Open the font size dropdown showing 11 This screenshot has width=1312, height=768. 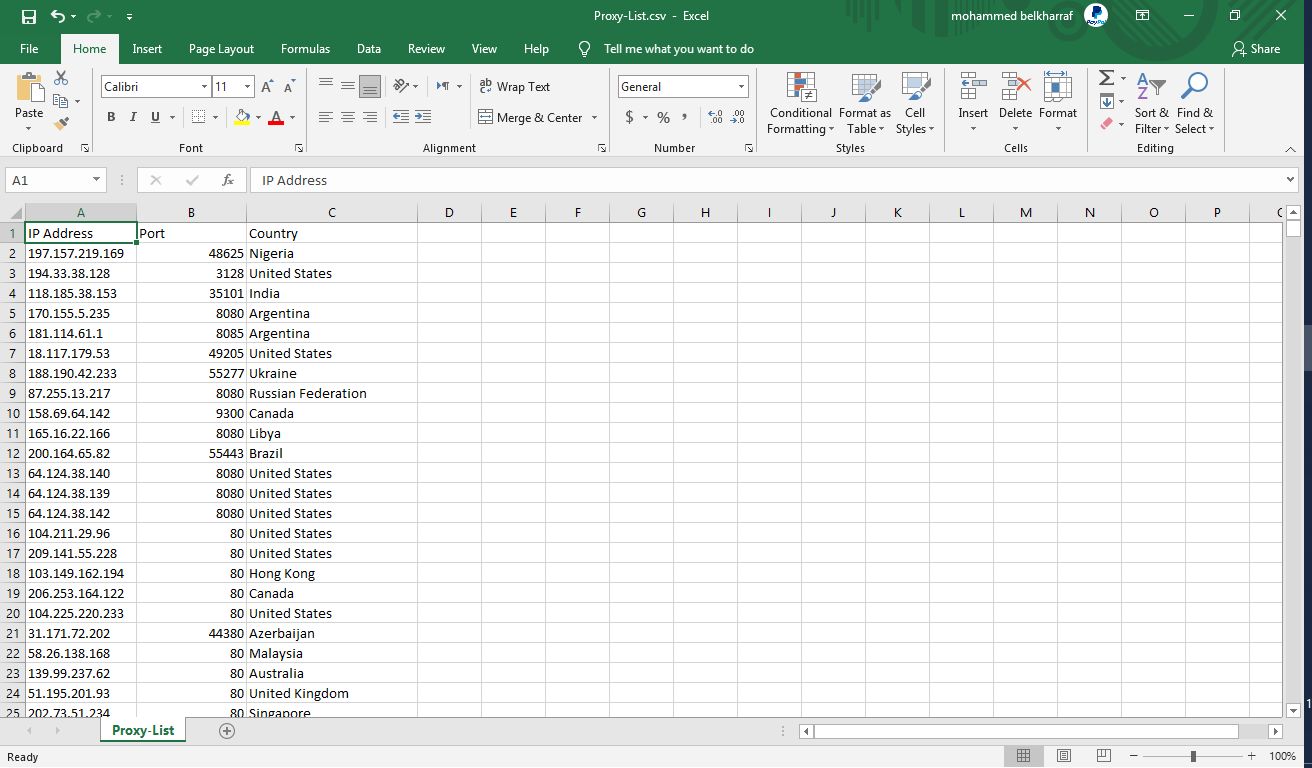(x=248, y=87)
